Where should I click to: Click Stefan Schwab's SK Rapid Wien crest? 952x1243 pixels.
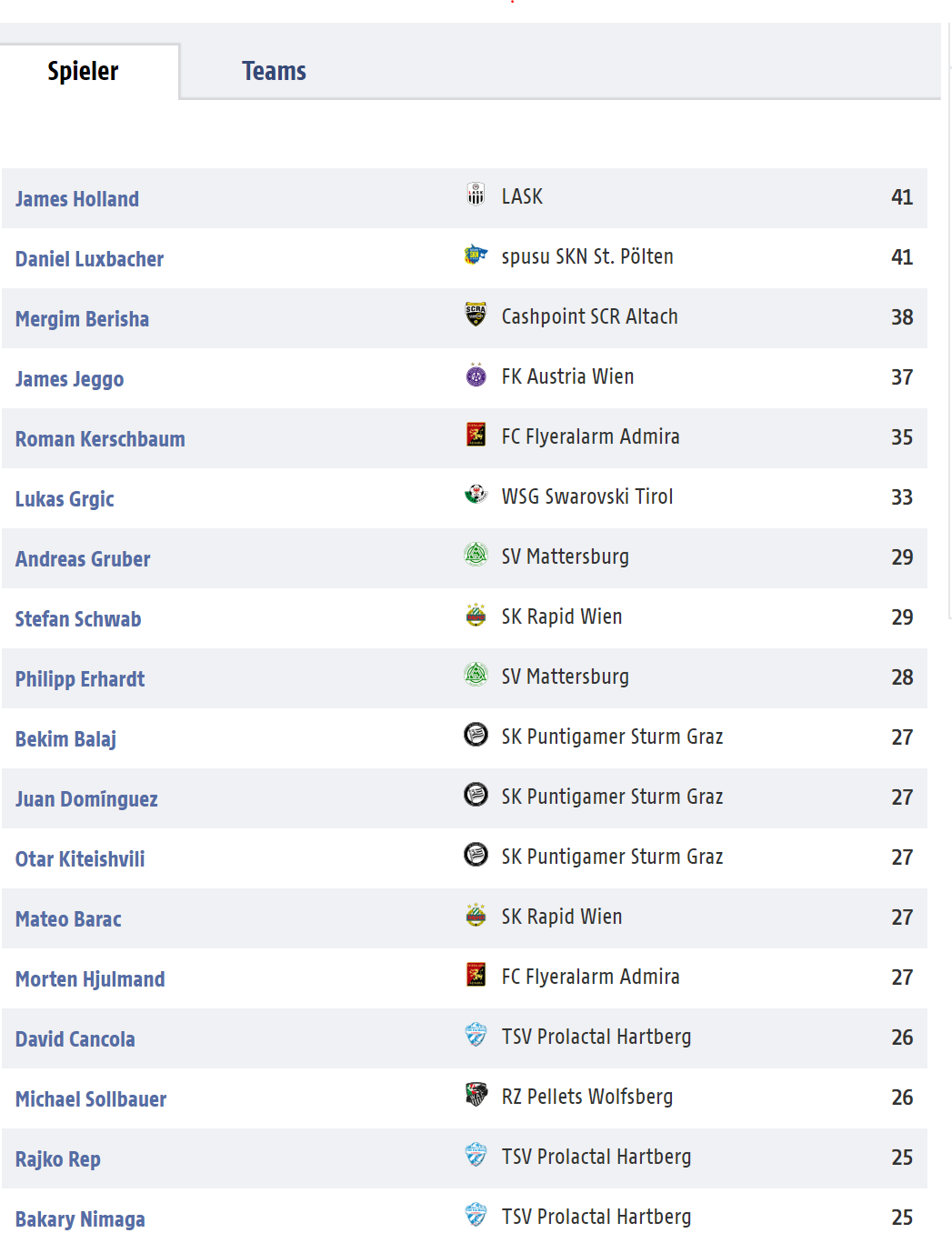click(476, 615)
